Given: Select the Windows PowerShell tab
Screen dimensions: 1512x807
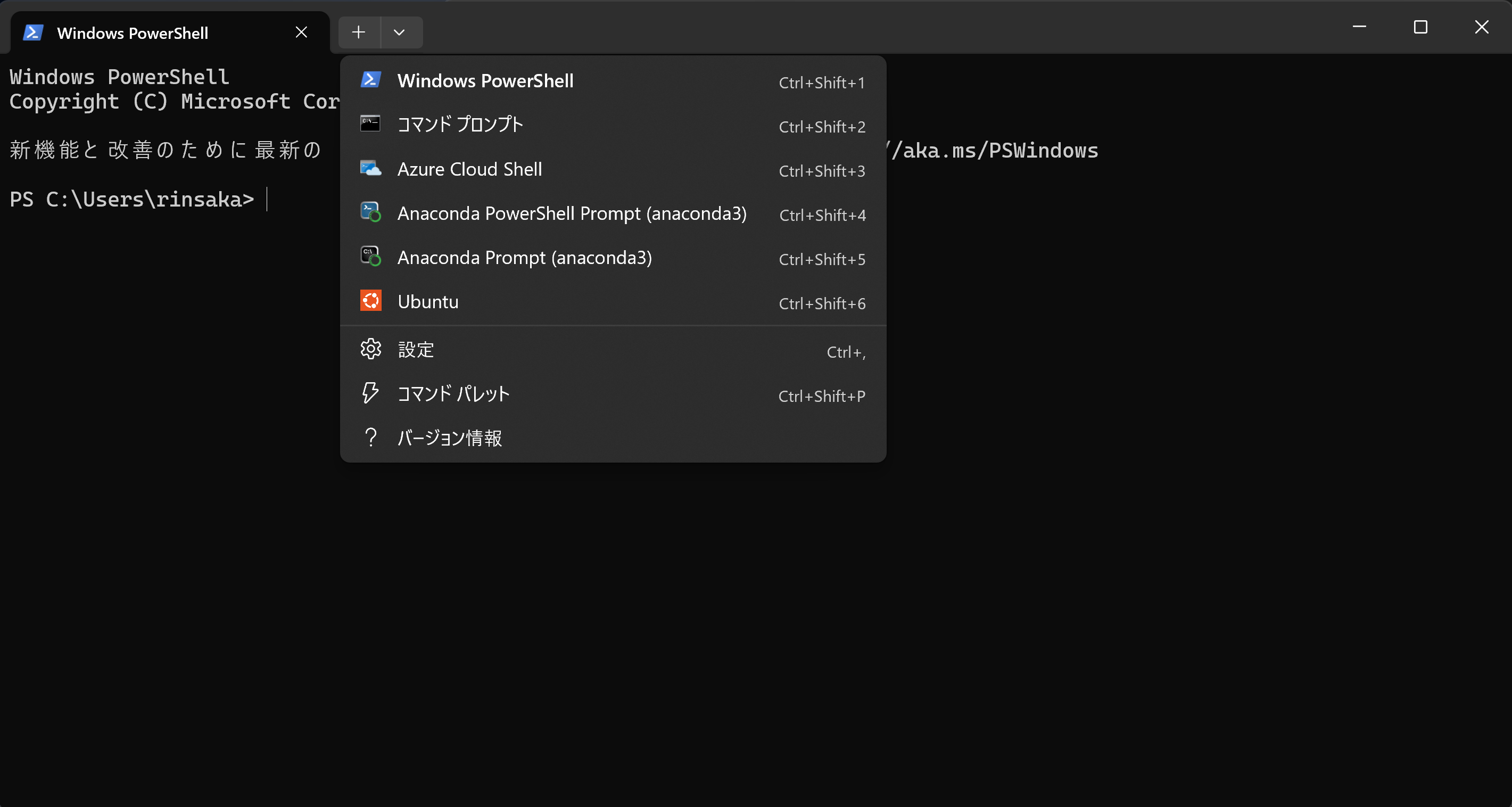Looking at the screenshot, I should [133, 34].
